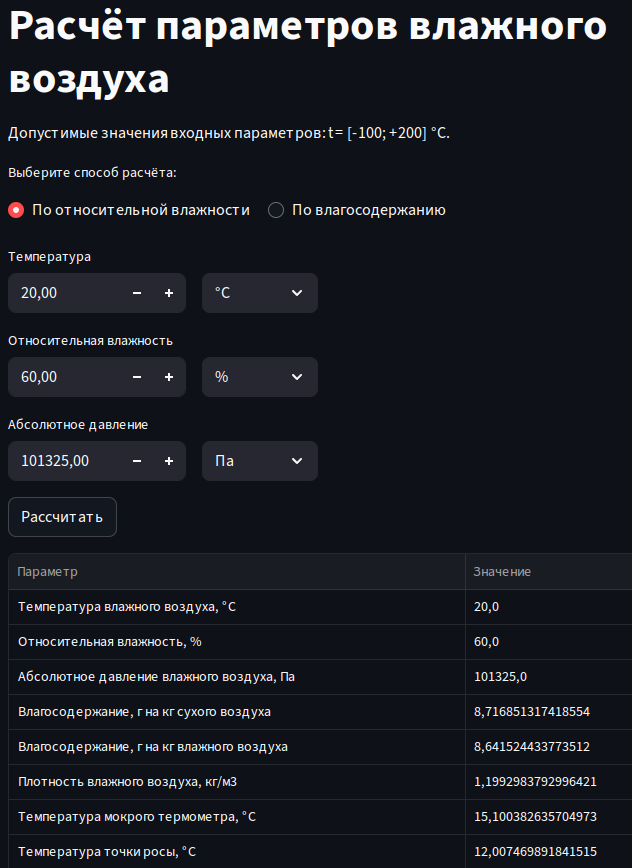This screenshot has height=868, width=632.
Task: Focus the Относительная влажность value field
Action: [65, 377]
